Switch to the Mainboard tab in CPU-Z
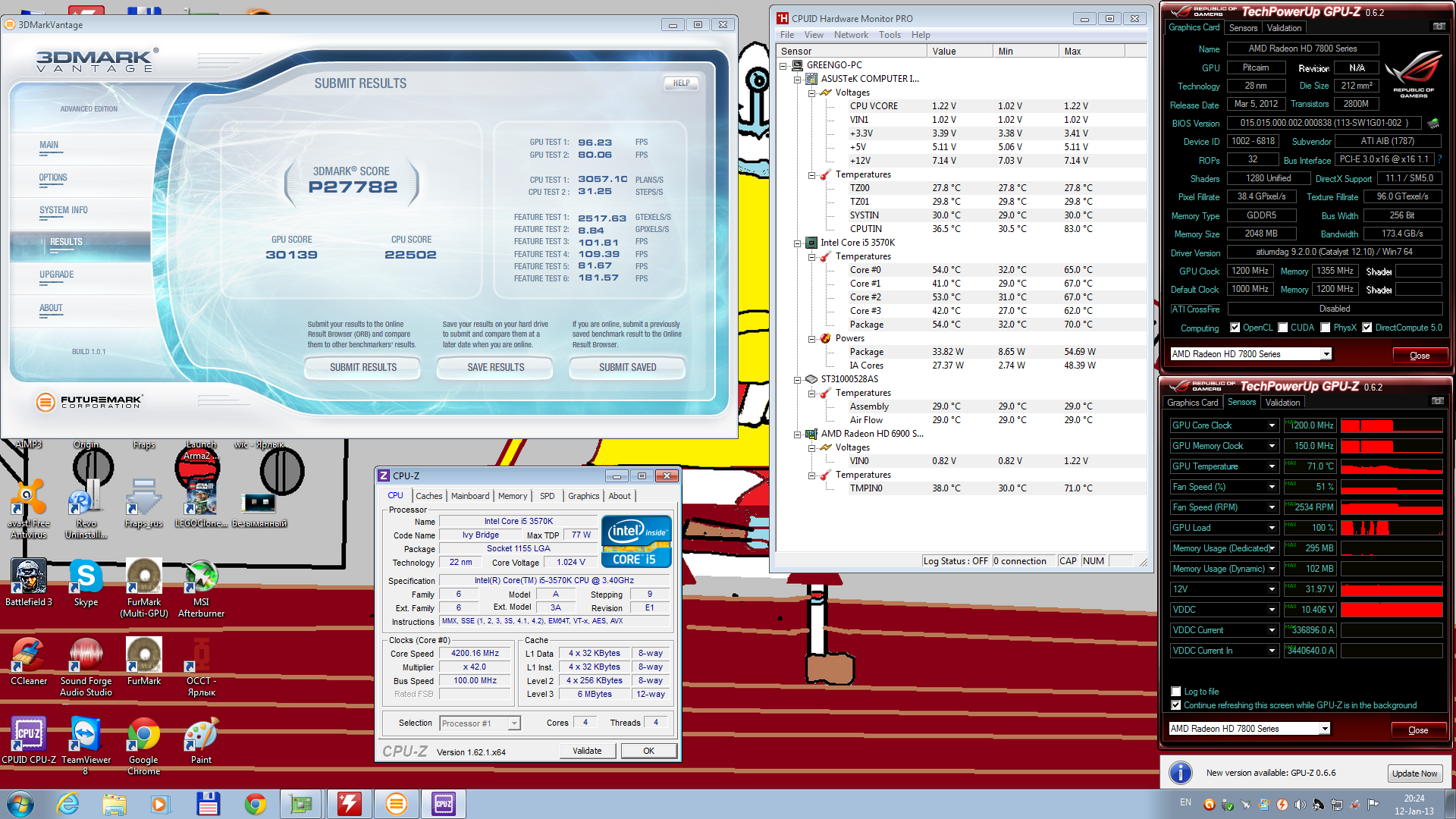Viewport: 1456px width, 819px height. (470, 496)
